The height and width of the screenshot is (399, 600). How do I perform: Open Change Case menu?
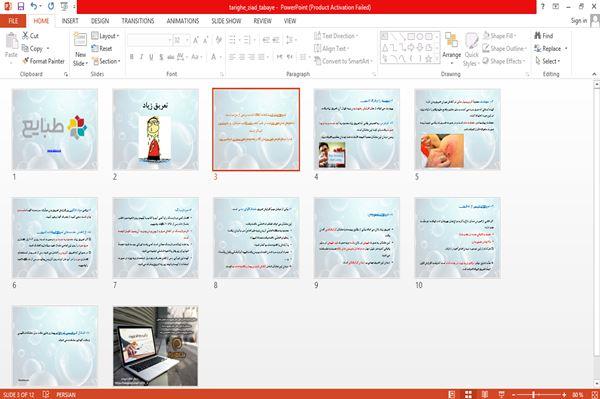coord(196,57)
